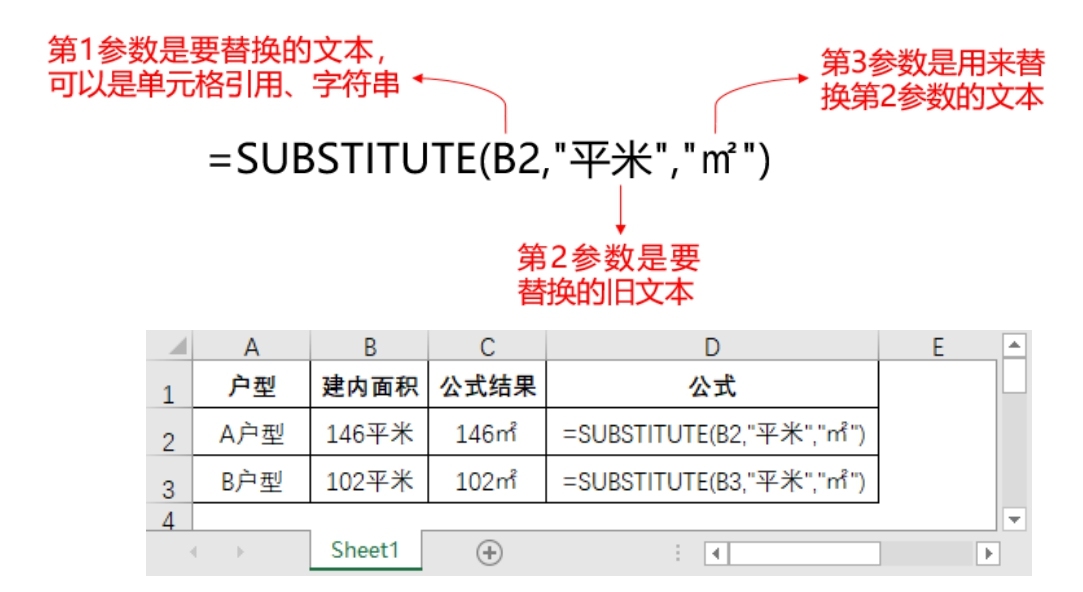Click the horizontal scrollbar right arrow
1083x592 pixels.
[988, 553]
